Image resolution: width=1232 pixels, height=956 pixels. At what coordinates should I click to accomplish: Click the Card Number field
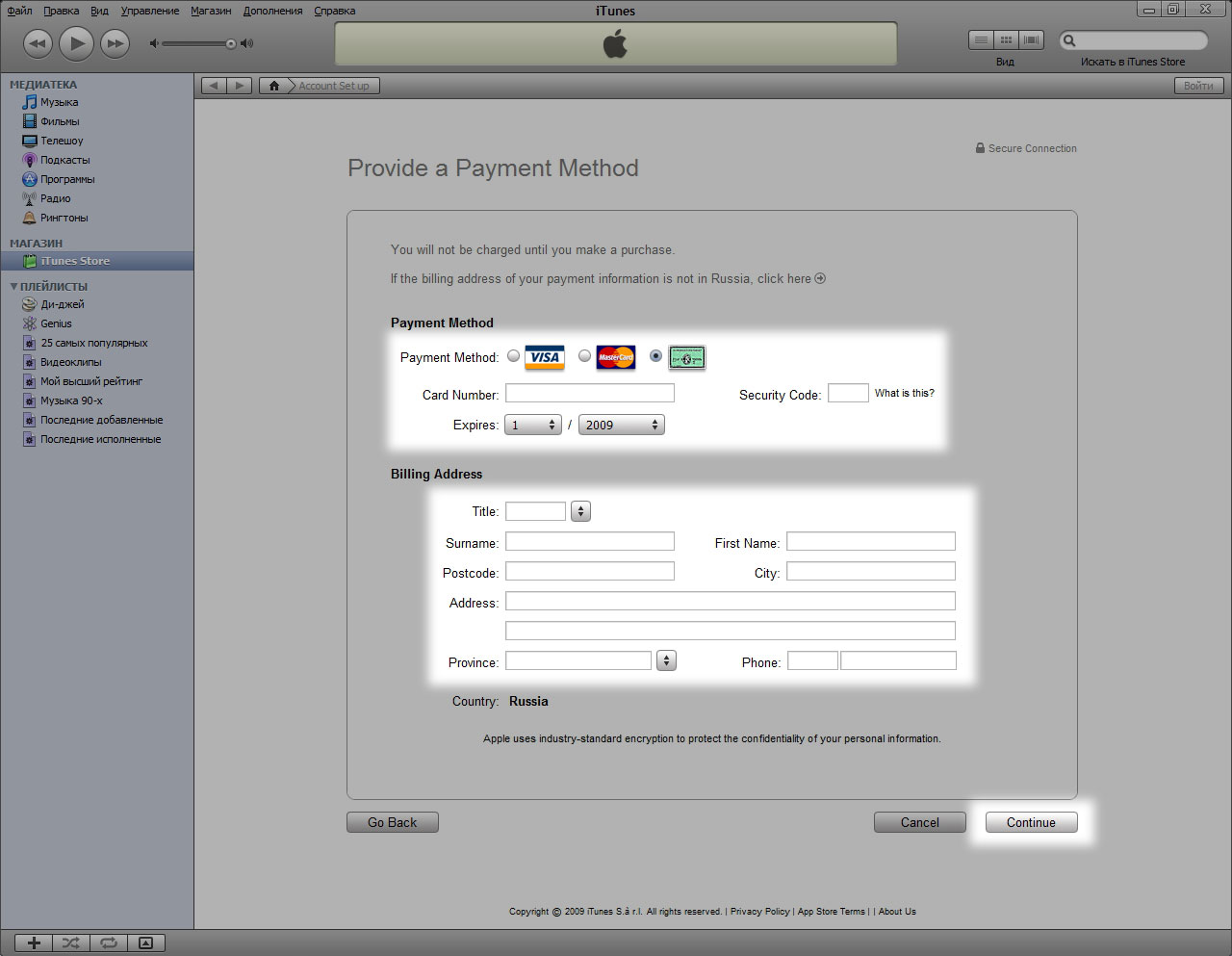(x=590, y=393)
